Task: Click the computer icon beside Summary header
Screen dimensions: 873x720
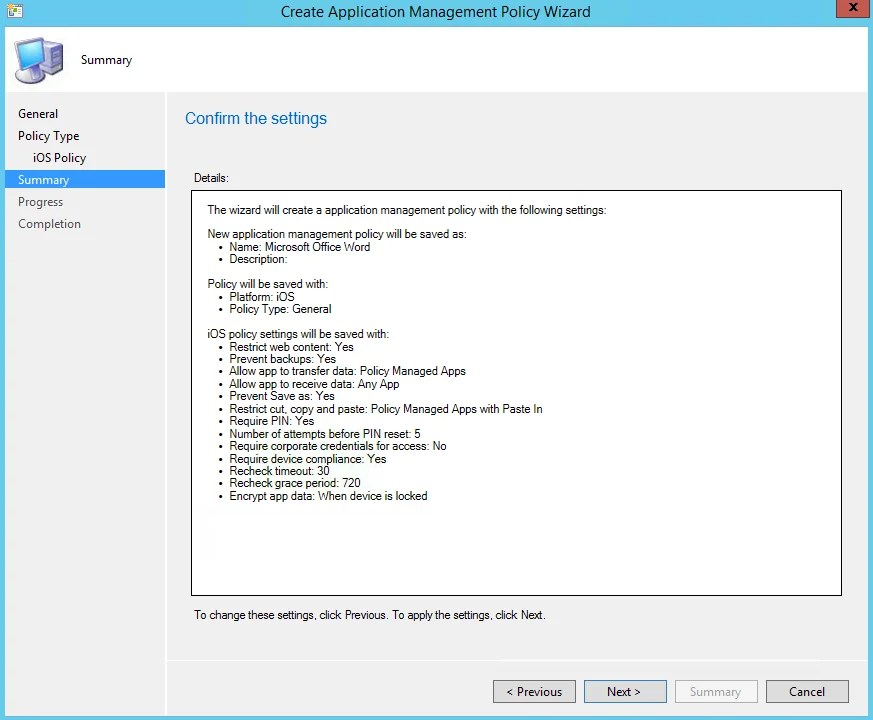Action: (x=39, y=60)
